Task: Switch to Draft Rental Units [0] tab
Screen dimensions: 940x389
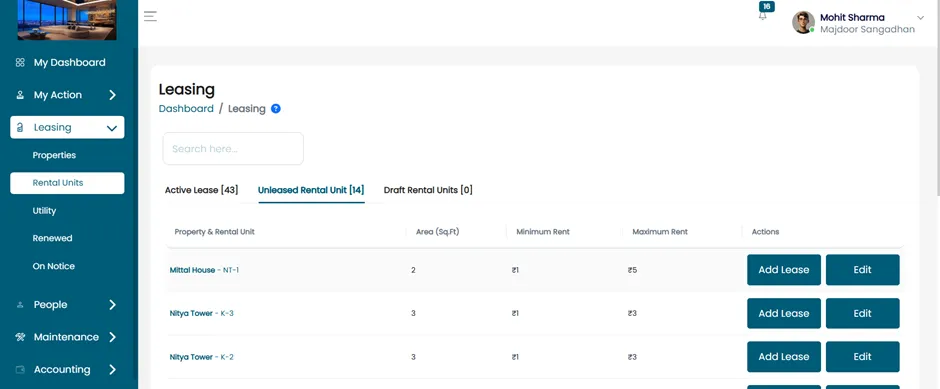Action: [x=428, y=190]
